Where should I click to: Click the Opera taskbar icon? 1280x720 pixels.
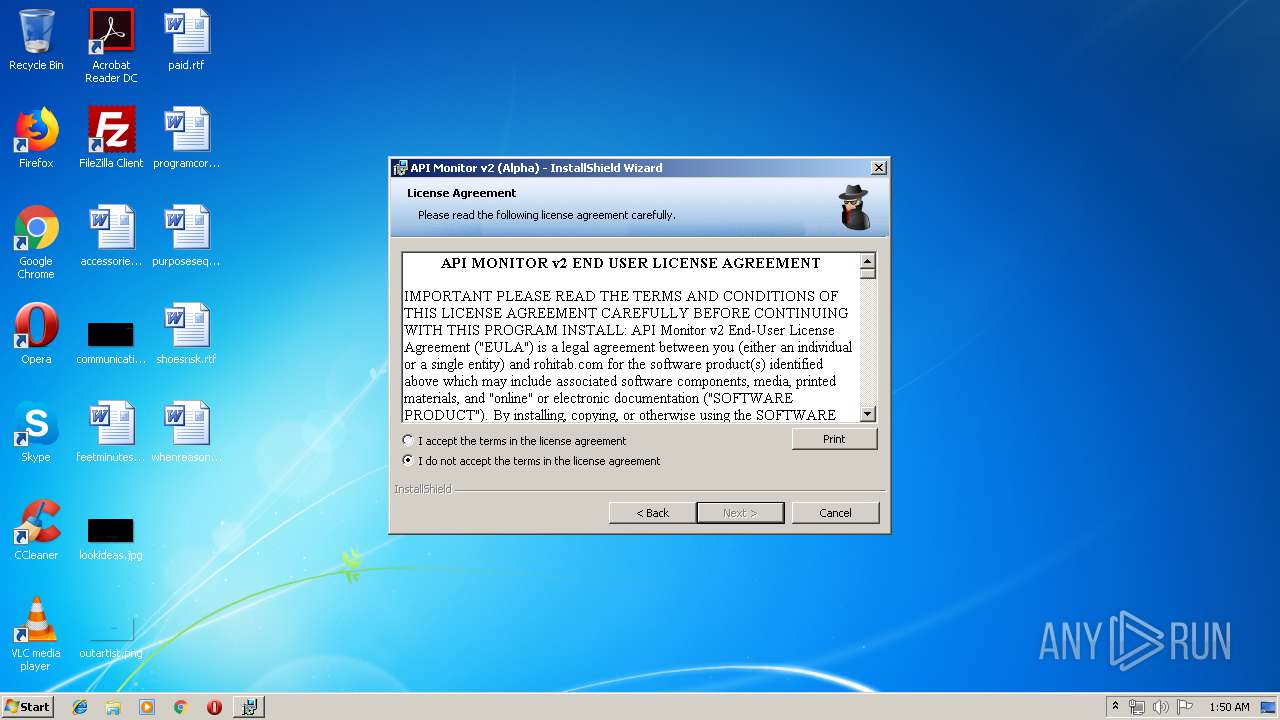[214, 707]
